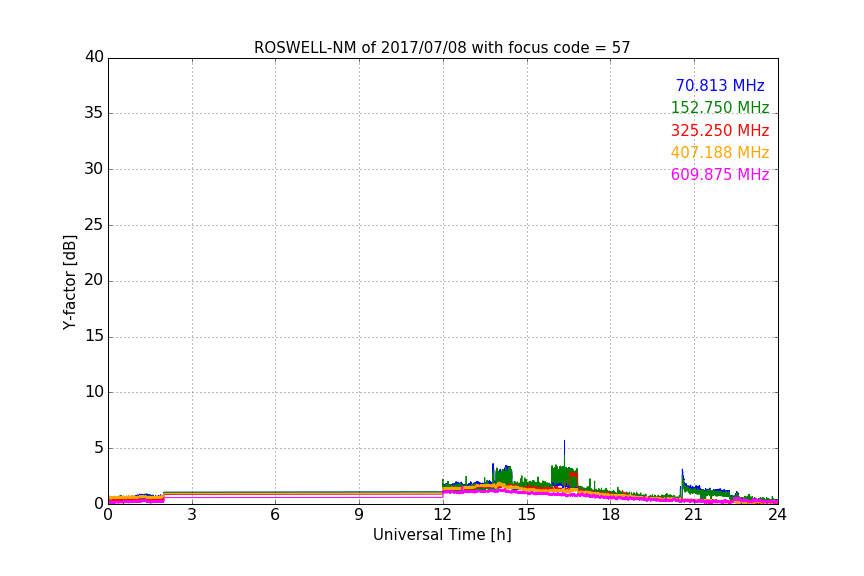Click the plot title ROSWELL-NM of 2017/07/08
Screen dimensions: 864x576
click(442, 48)
